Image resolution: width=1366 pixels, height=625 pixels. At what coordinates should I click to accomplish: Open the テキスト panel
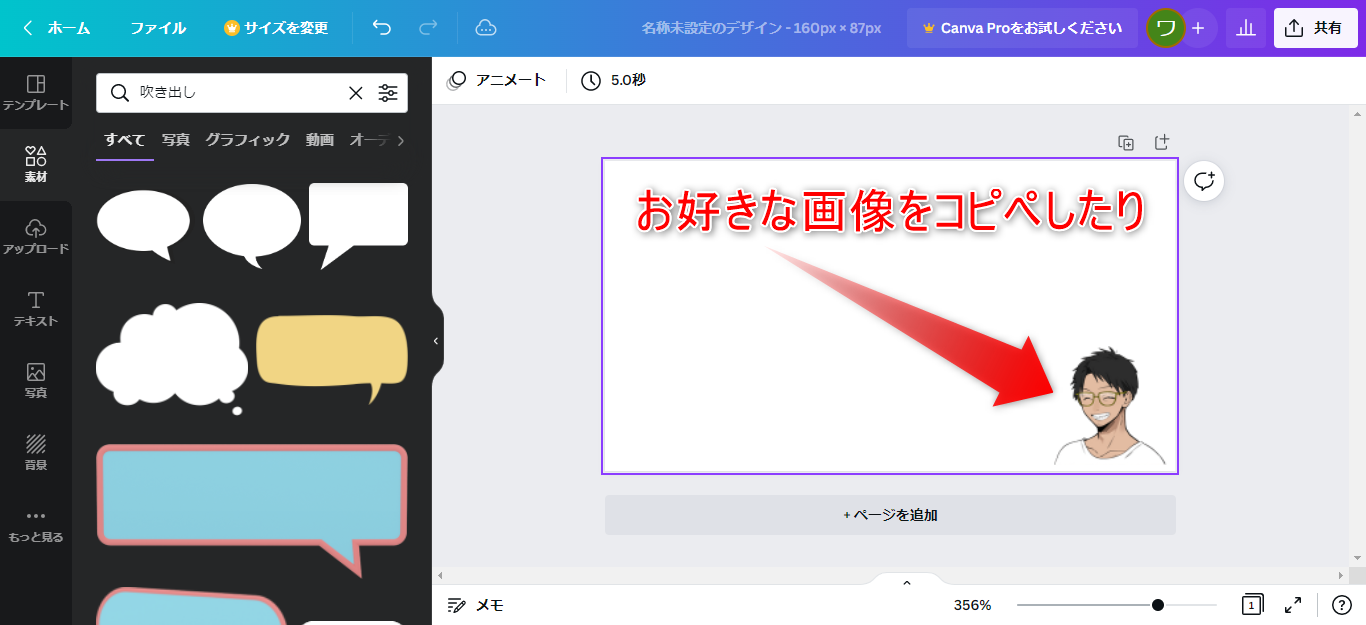point(36,309)
